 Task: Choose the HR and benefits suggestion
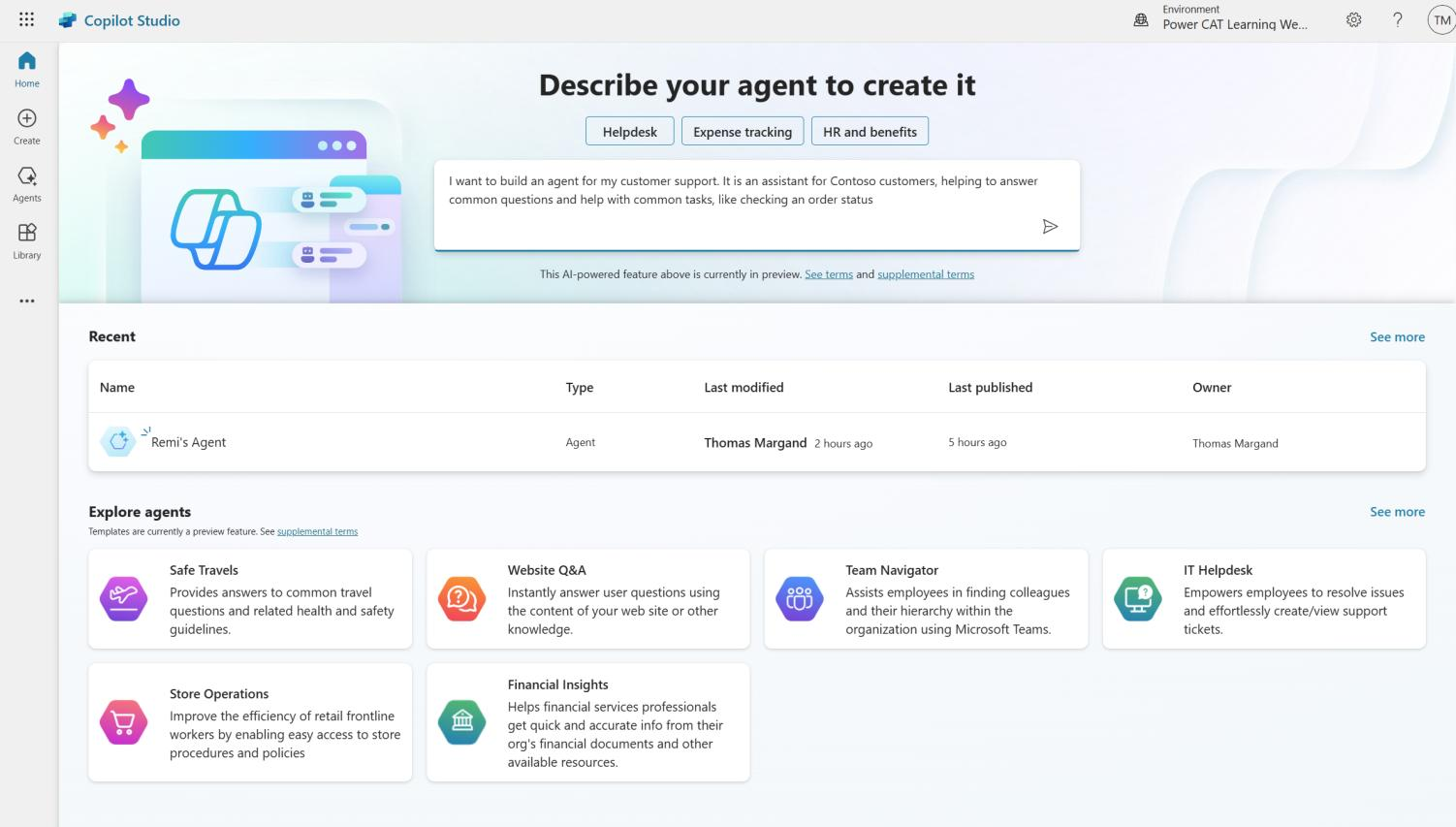coord(870,132)
